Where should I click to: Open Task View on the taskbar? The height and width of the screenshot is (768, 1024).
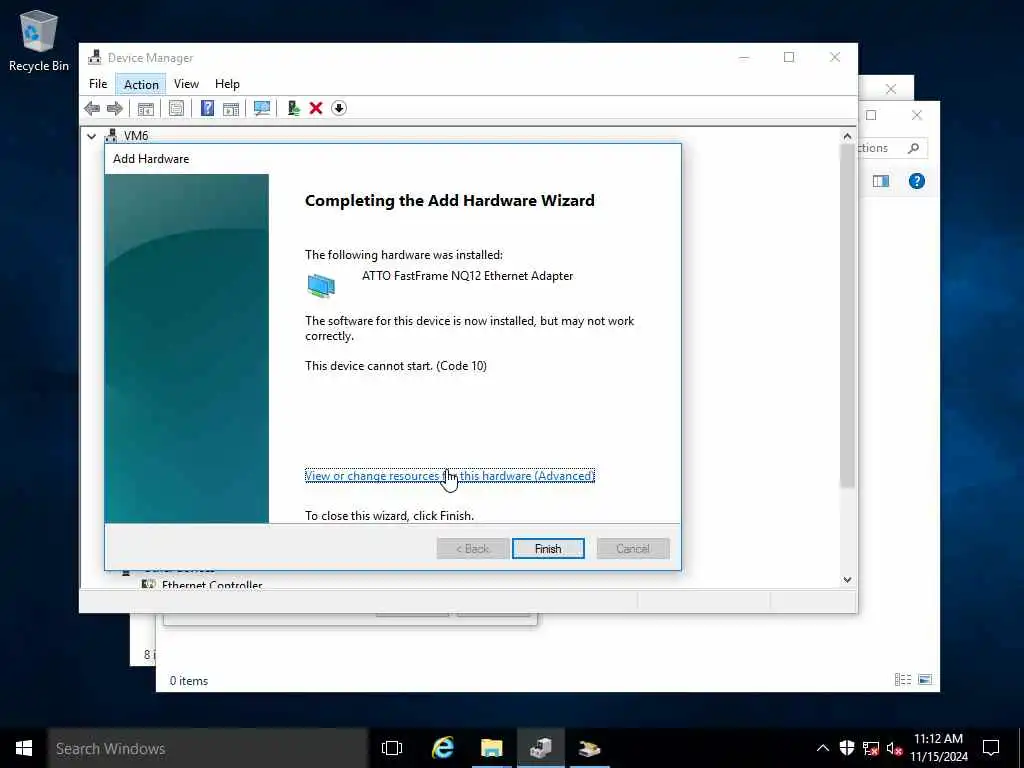392,748
